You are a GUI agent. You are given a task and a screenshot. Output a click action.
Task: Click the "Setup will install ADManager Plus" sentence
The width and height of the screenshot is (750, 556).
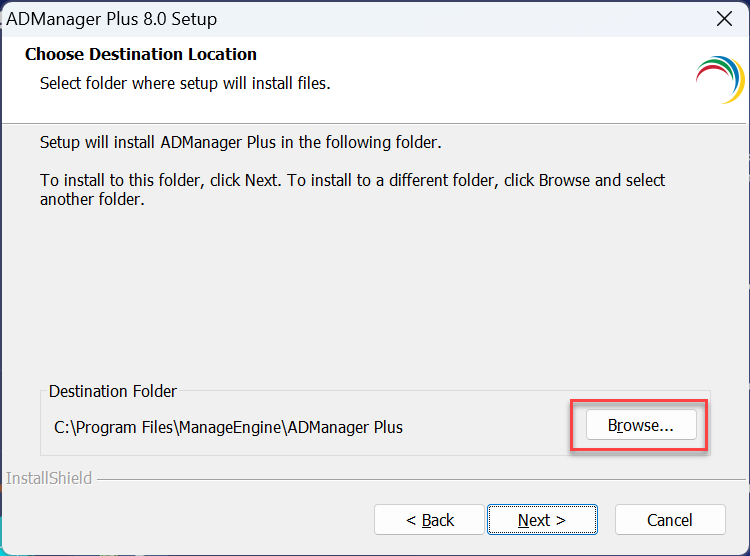click(x=240, y=142)
